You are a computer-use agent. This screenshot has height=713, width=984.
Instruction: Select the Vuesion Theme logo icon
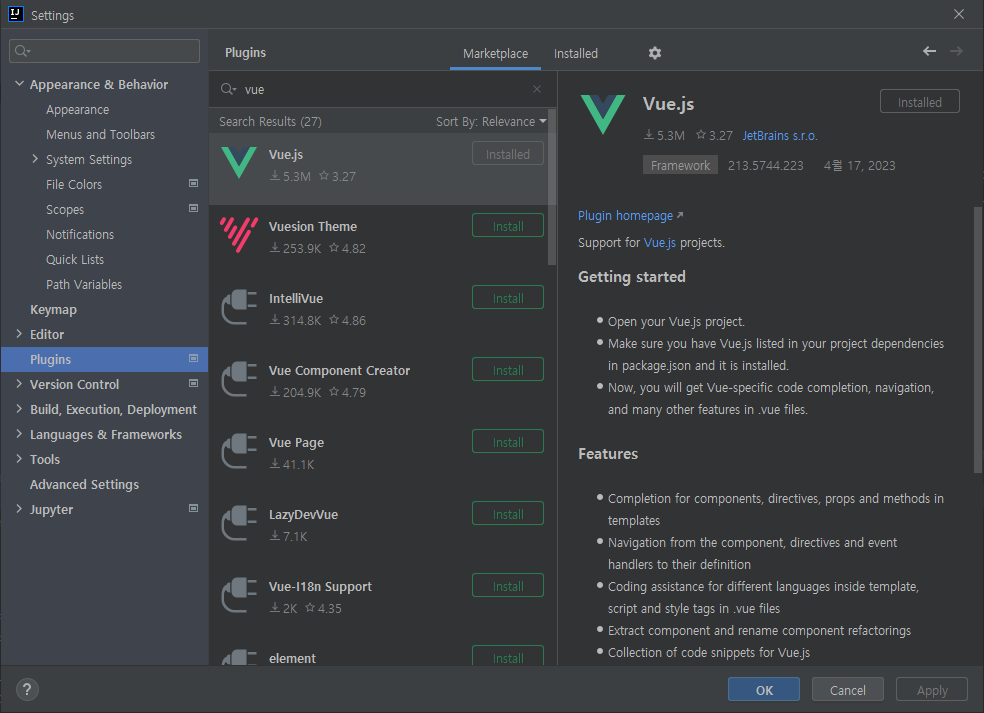(239, 235)
